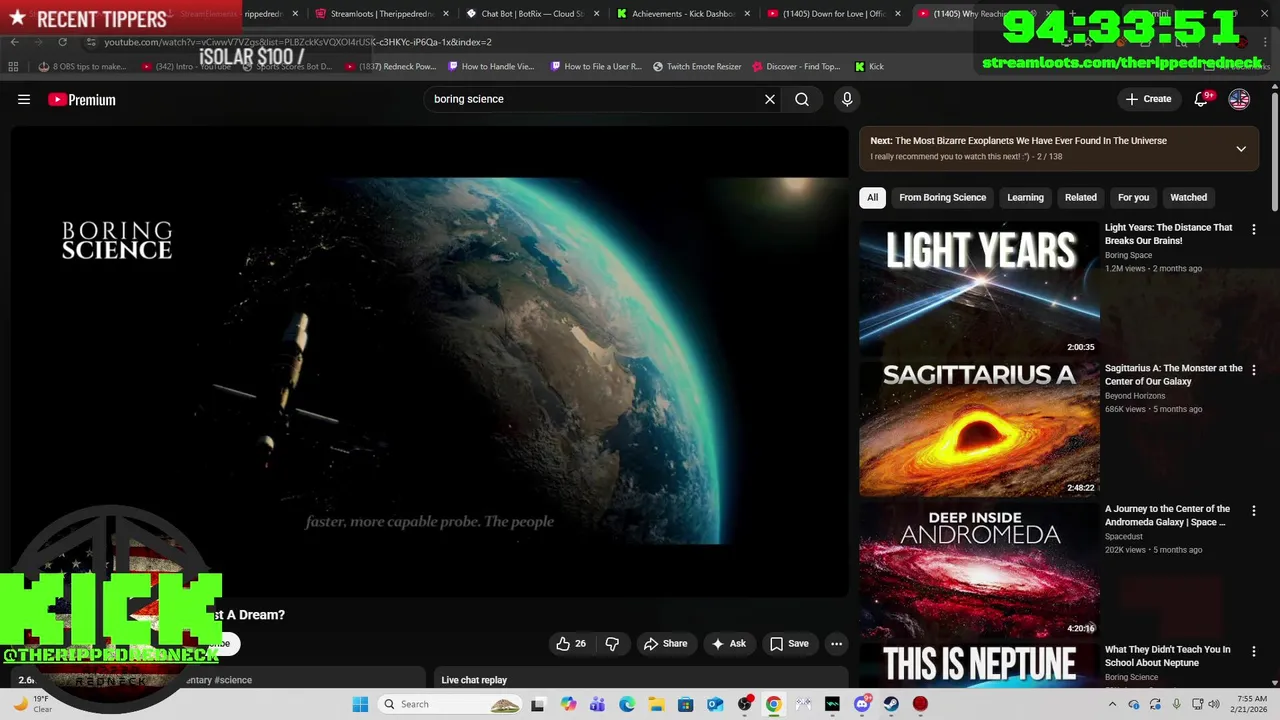Image resolution: width=1280 pixels, height=720 pixels.
Task: Click 'Beyond Horizons' channel name
Action: coord(1134,396)
